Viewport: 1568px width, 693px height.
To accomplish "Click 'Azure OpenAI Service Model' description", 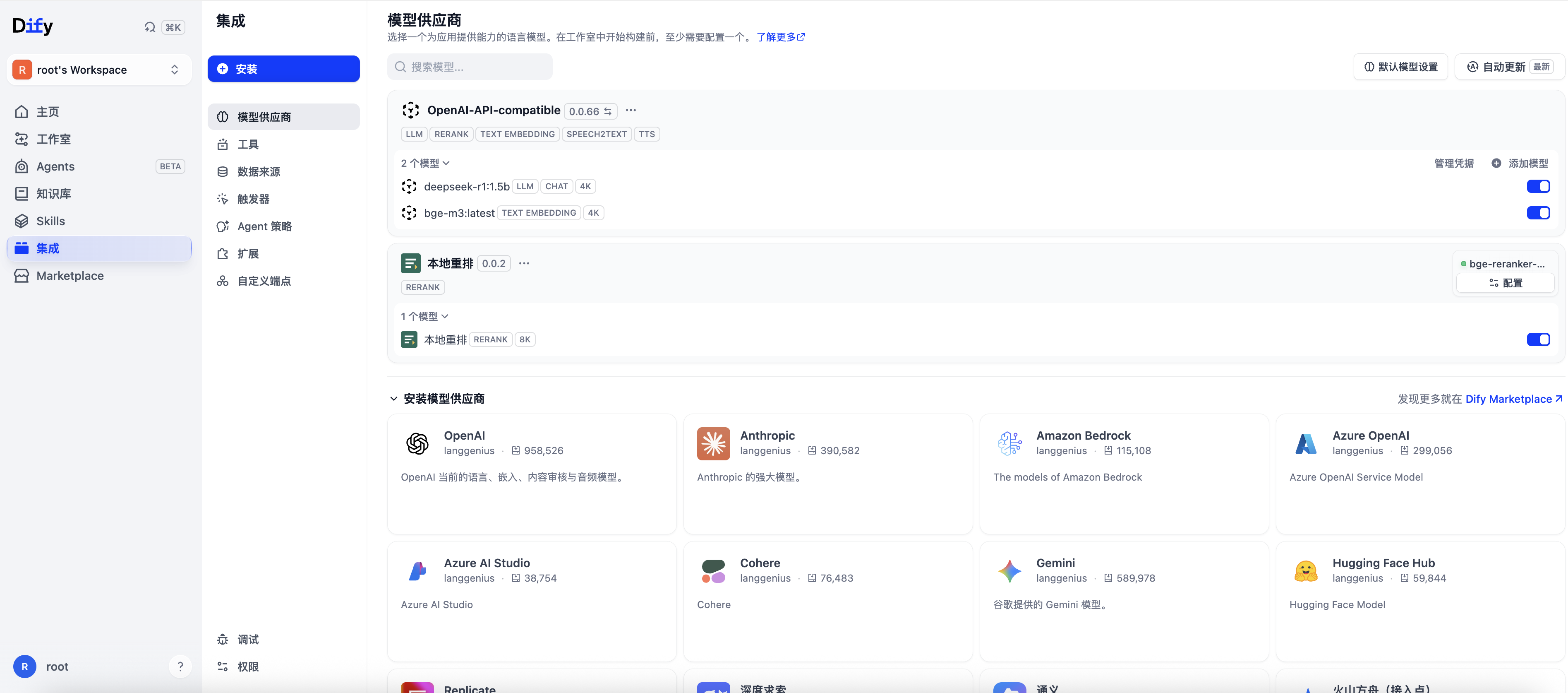I will click(x=1356, y=477).
